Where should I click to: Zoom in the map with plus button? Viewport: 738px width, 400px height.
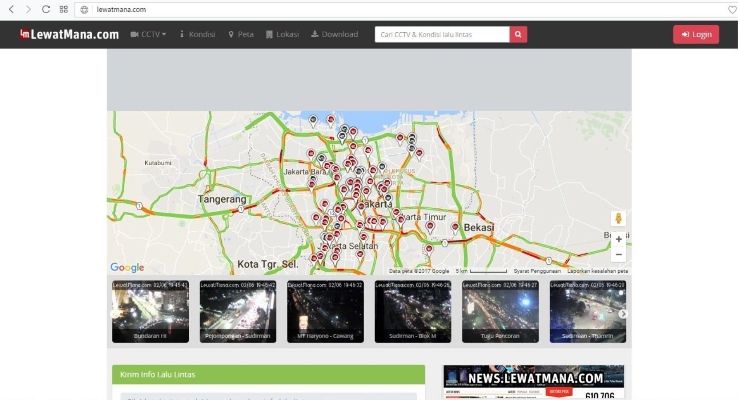pyautogui.click(x=618, y=239)
